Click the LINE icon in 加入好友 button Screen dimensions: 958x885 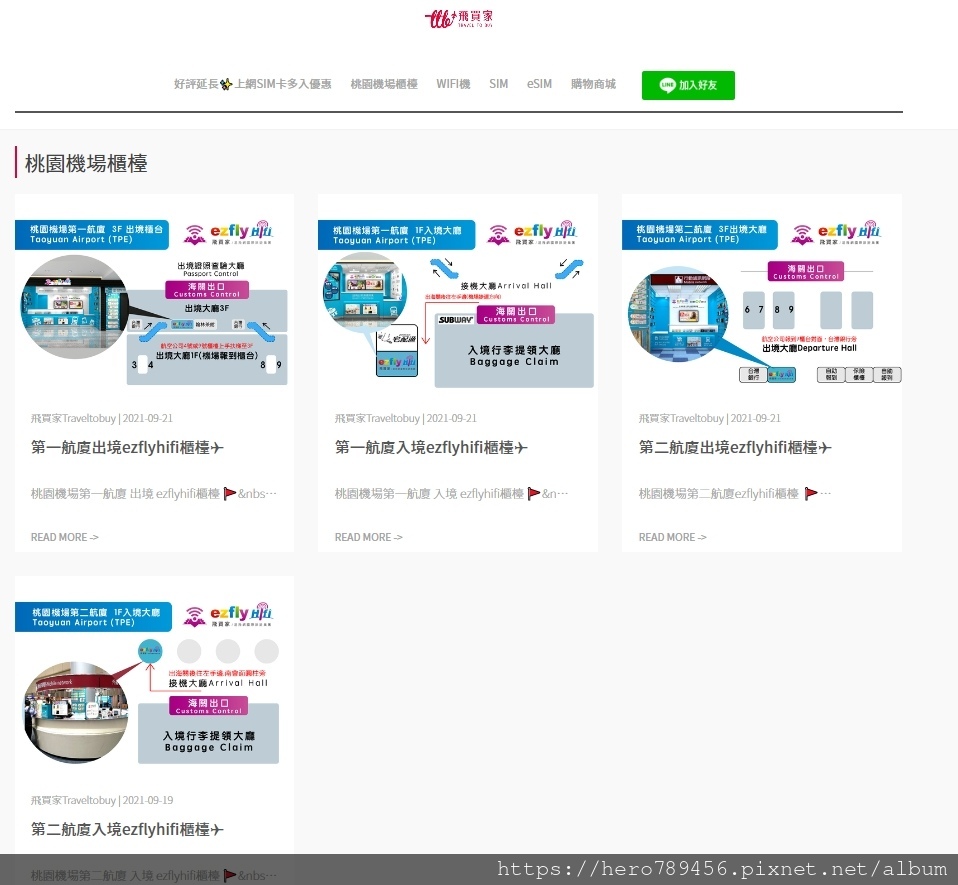pos(667,85)
